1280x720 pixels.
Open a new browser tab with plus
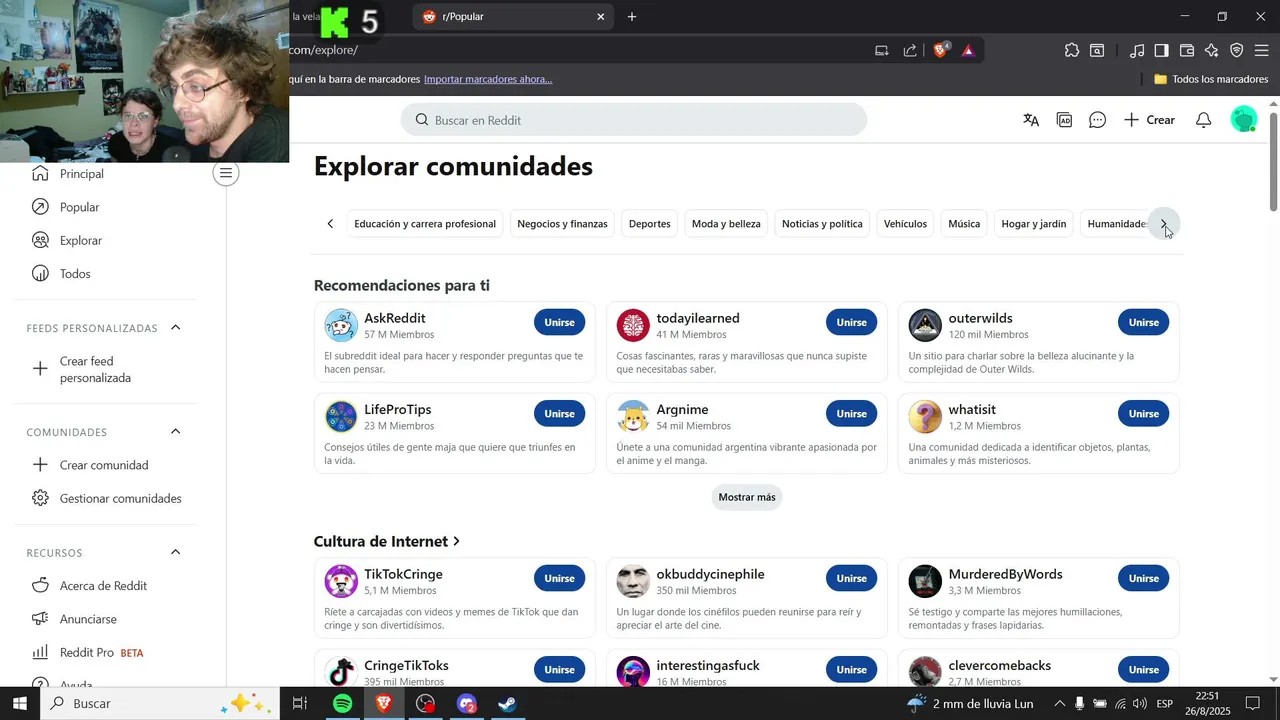632,17
